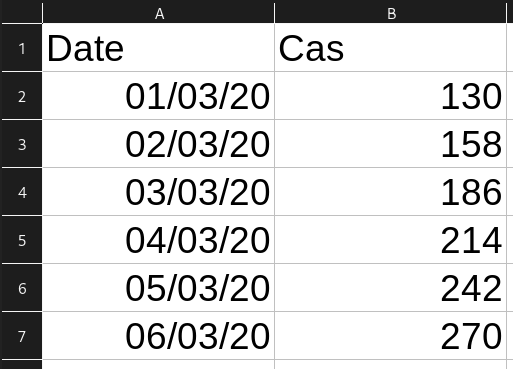Screen dimensions: 513x369
Task: Select column B header
Action: point(391,13)
